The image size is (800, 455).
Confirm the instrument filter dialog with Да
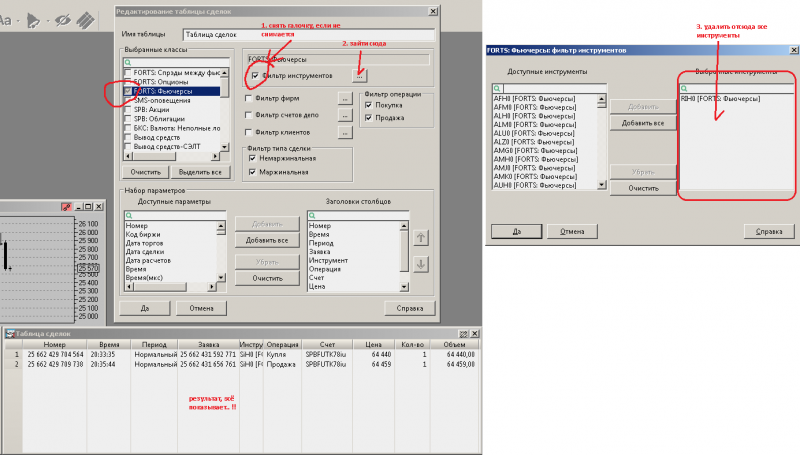(516, 231)
